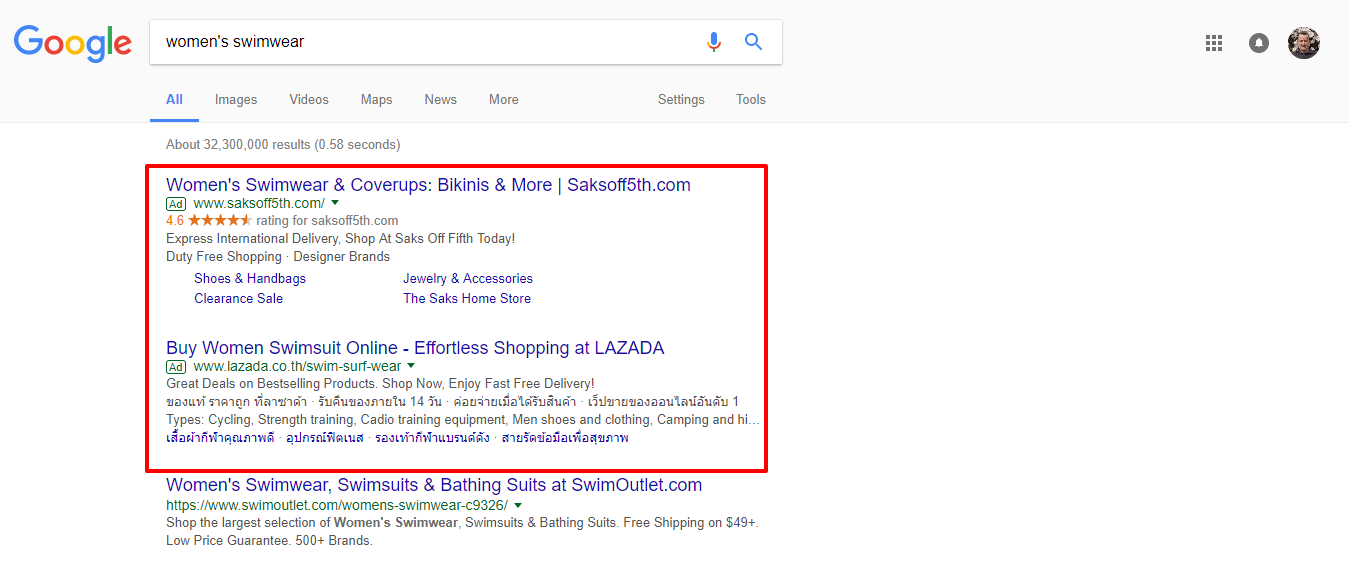This screenshot has height=572, width=1349.
Task: Open the Google apps grid
Action: (x=1214, y=43)
